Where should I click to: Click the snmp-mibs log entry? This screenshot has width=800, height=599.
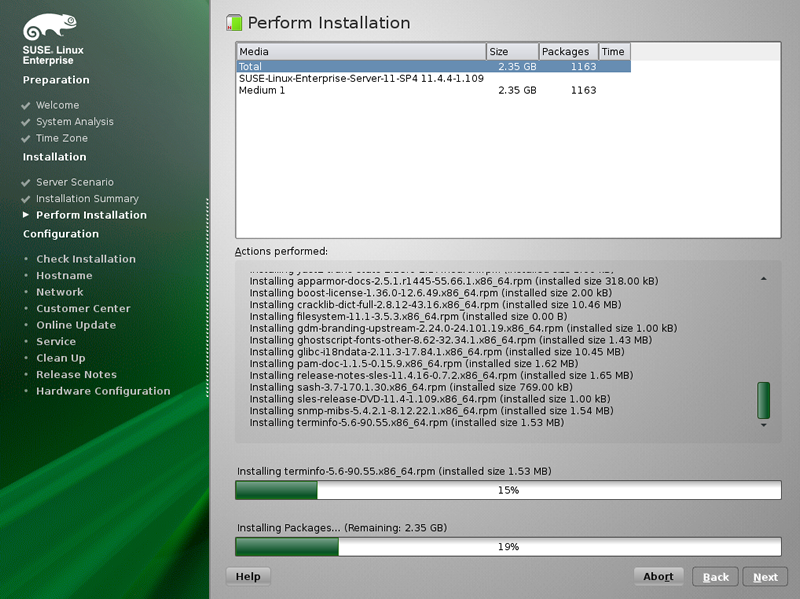(x=431, y=411)
